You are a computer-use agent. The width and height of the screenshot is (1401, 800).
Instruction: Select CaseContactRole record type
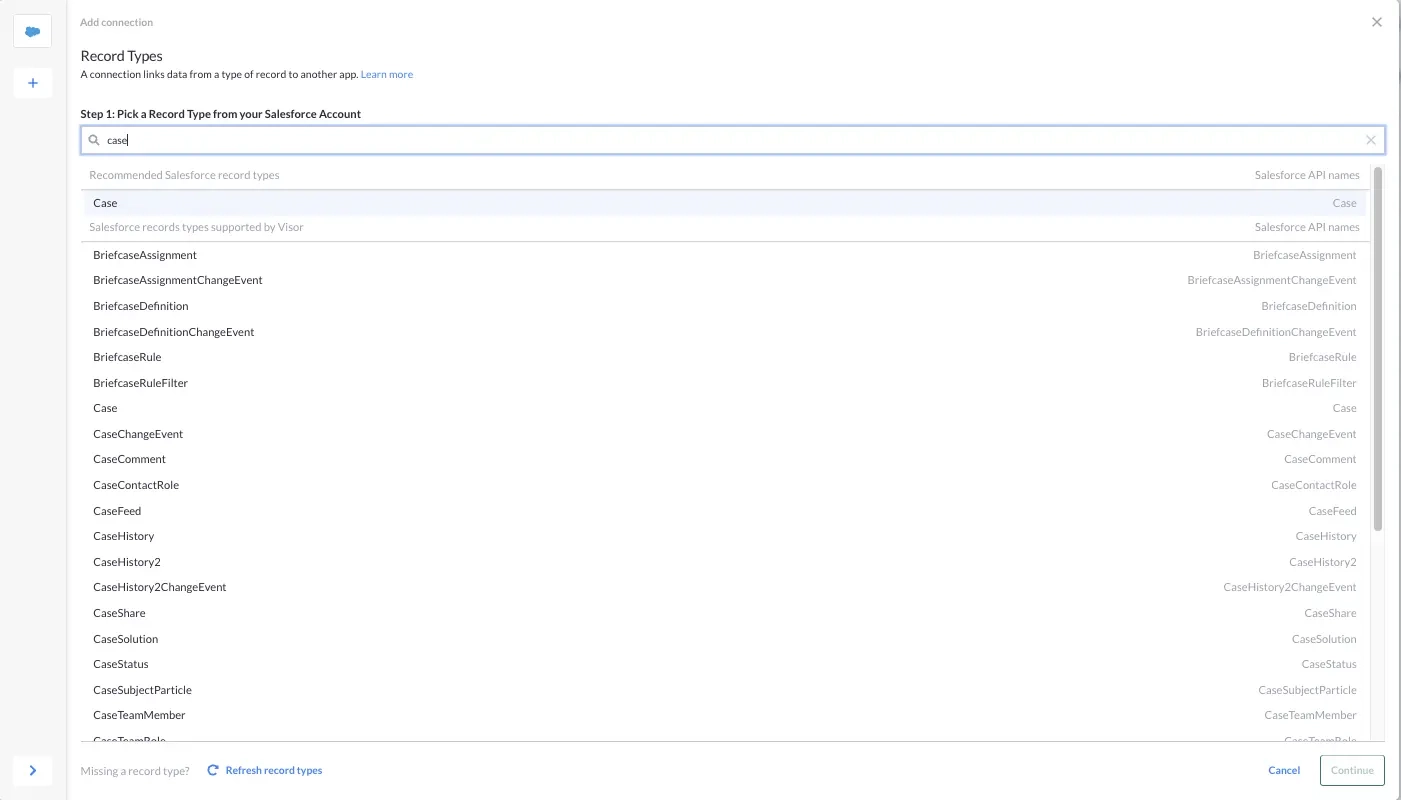click(x=136, y=485)
